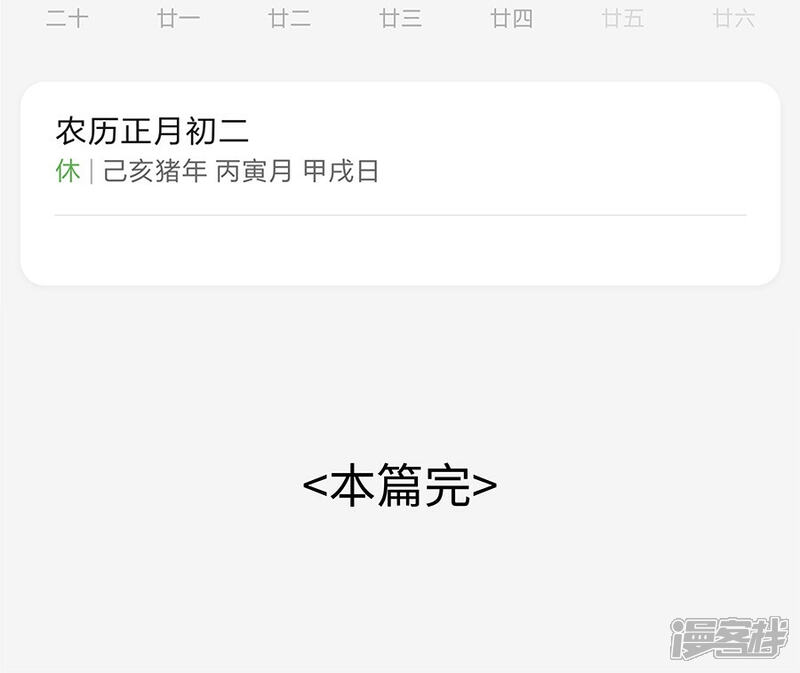Select lunar date 廿二
Image resolution: width=800 pixels, height=673 pixels.
[x=289, y=19]
